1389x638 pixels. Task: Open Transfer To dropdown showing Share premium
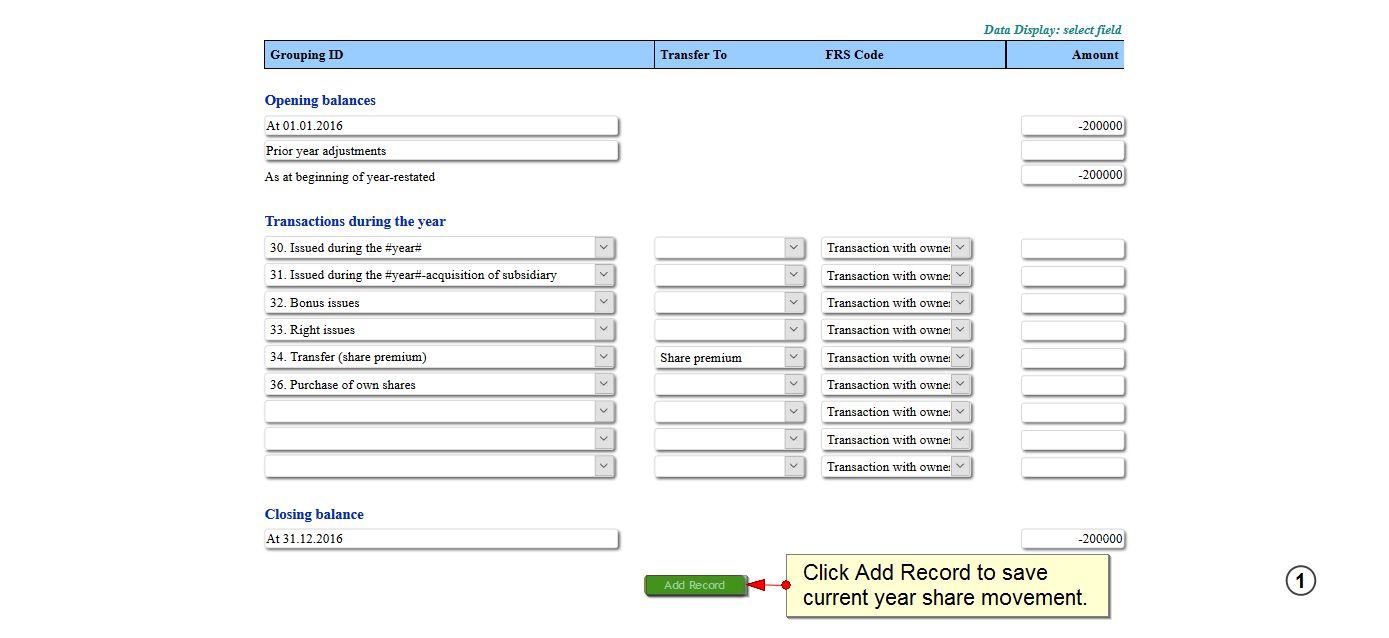coord(793,357)
